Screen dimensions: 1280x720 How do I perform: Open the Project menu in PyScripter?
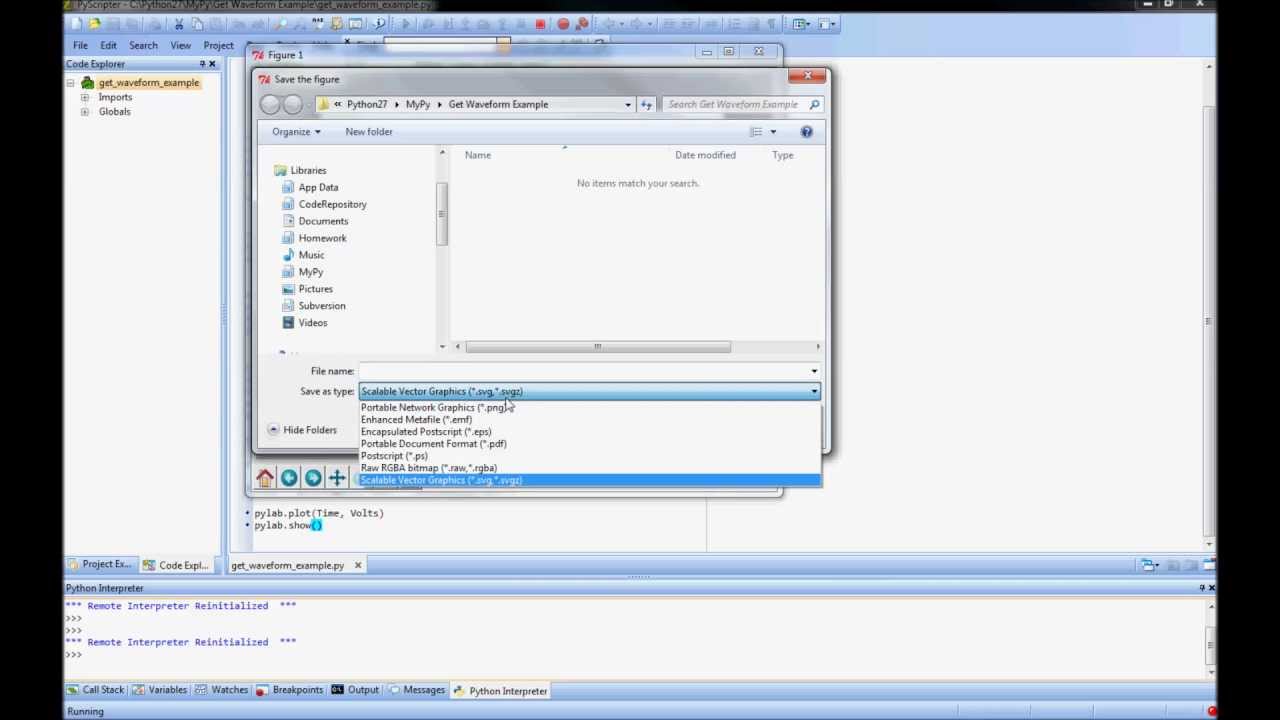tap(218, 45)
